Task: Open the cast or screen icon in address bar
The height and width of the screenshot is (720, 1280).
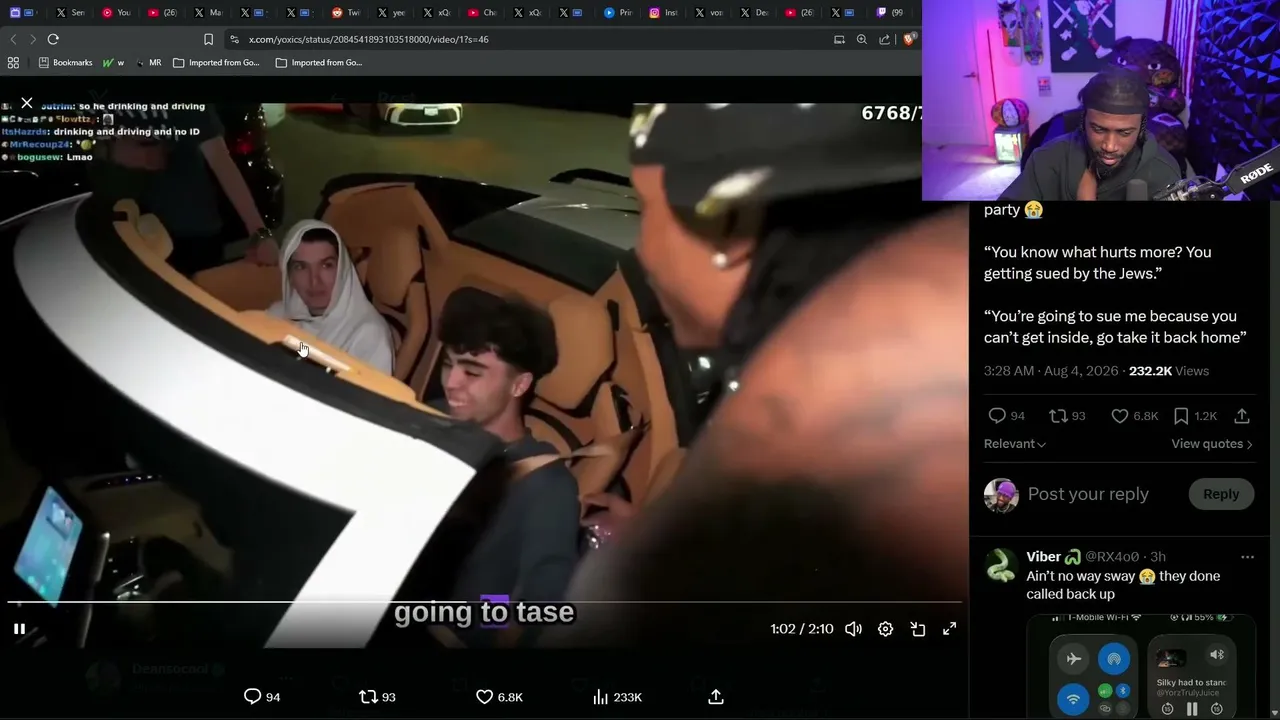Action: pyautogui.click(x=839, y=39)
